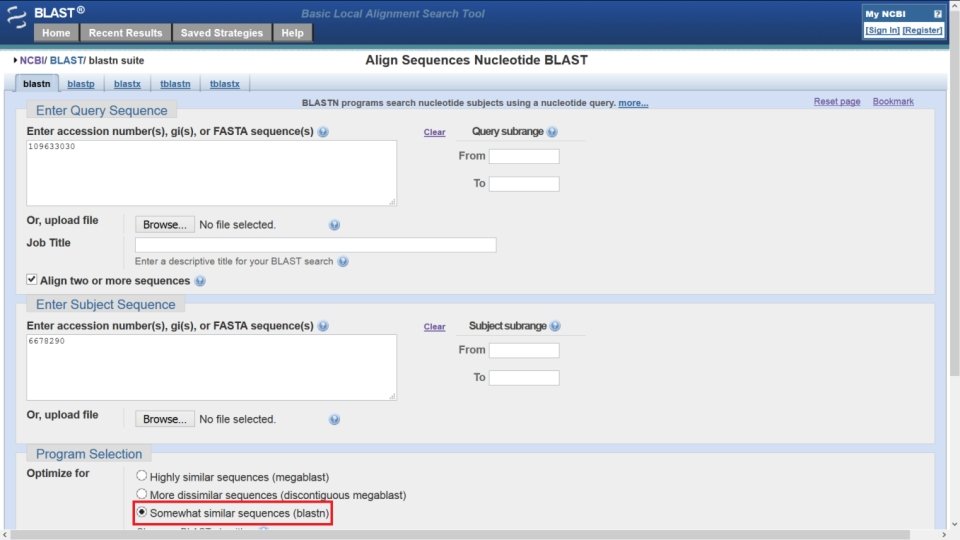Focus the Subject subrange From field
Screen dimensions: 960x540
coord(524,350)
